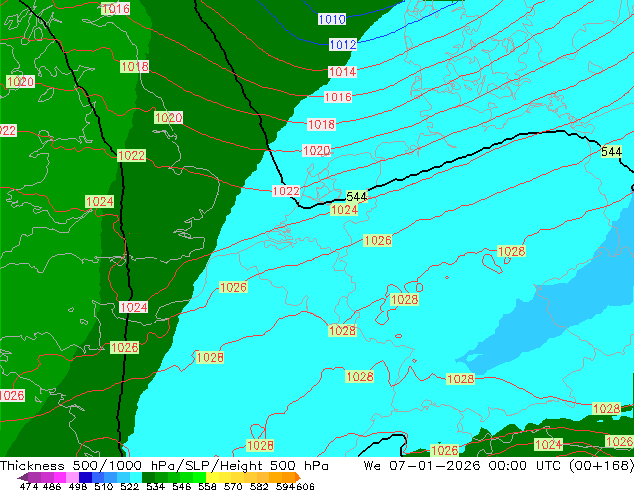634x490 pixels.
Task: Select the red 1014 isobar label
Action: (342, 72)
